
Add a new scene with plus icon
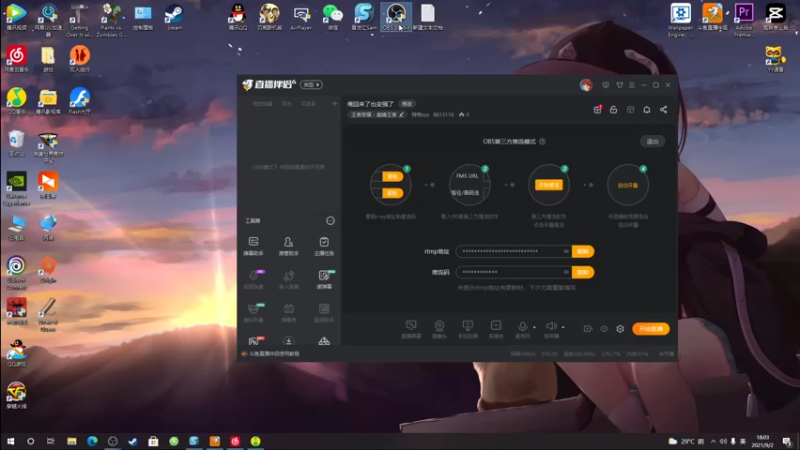(x=334, y=104)
